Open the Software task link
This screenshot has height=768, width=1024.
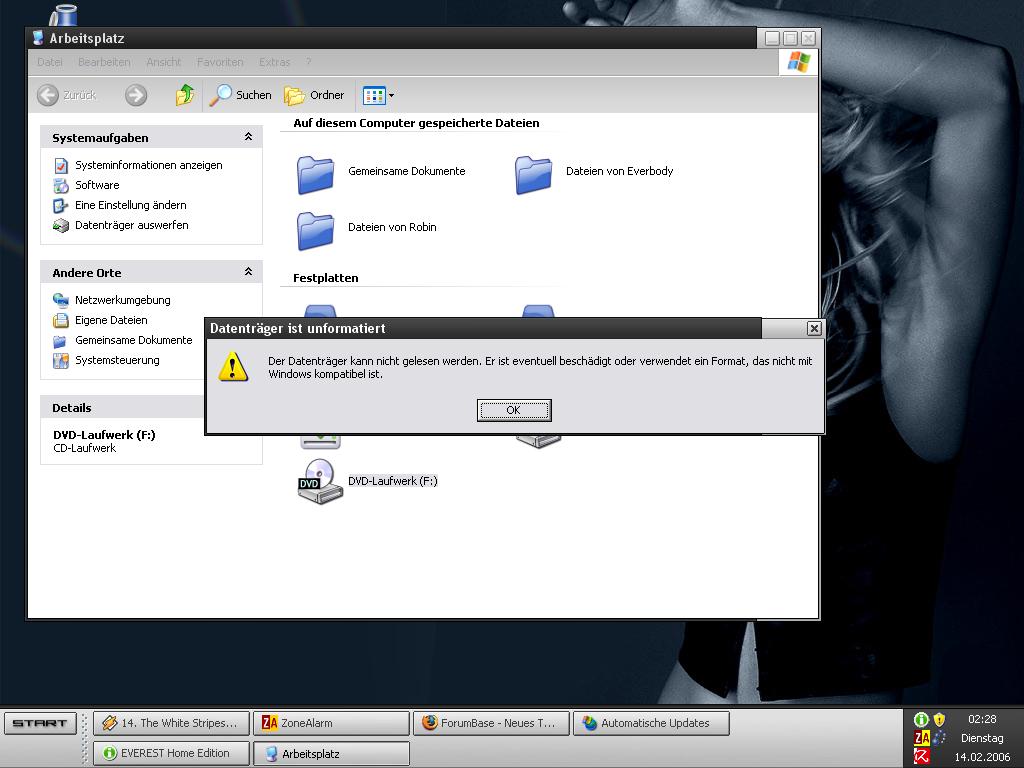coord(97,185)
